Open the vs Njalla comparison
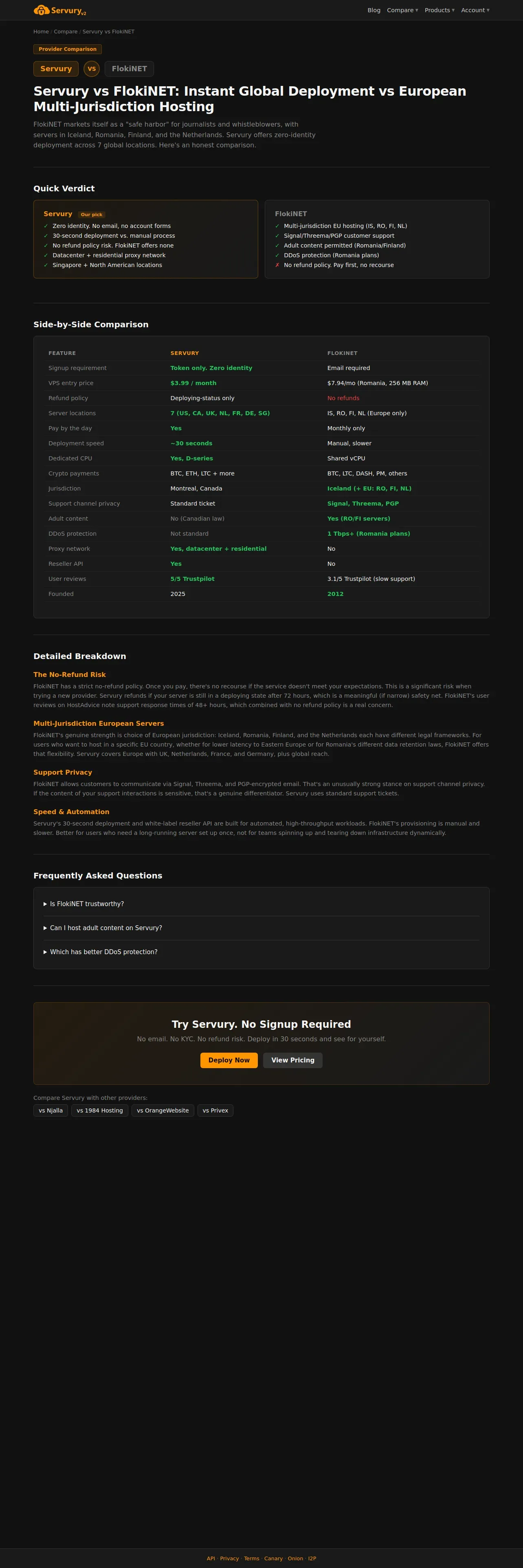 click(x=51, y=1110)
